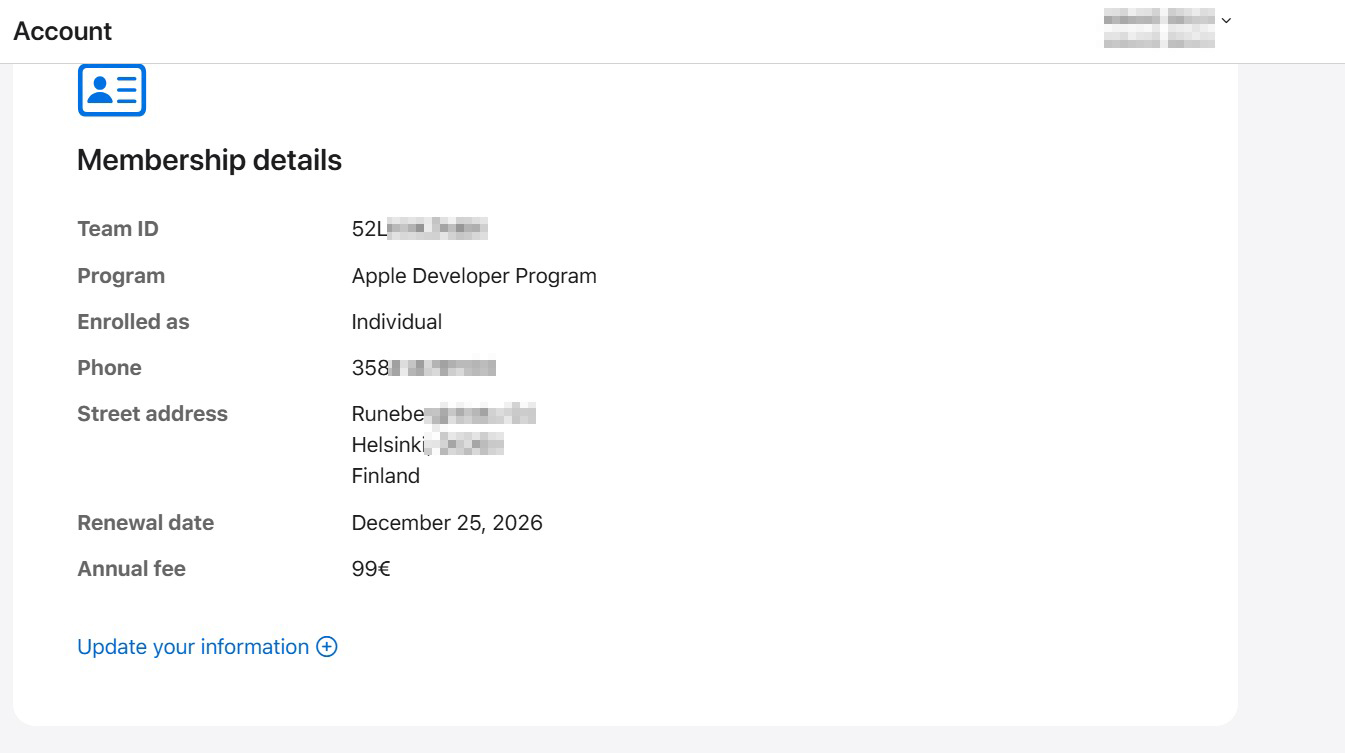Click the Enrolled as label

[133, 322]
